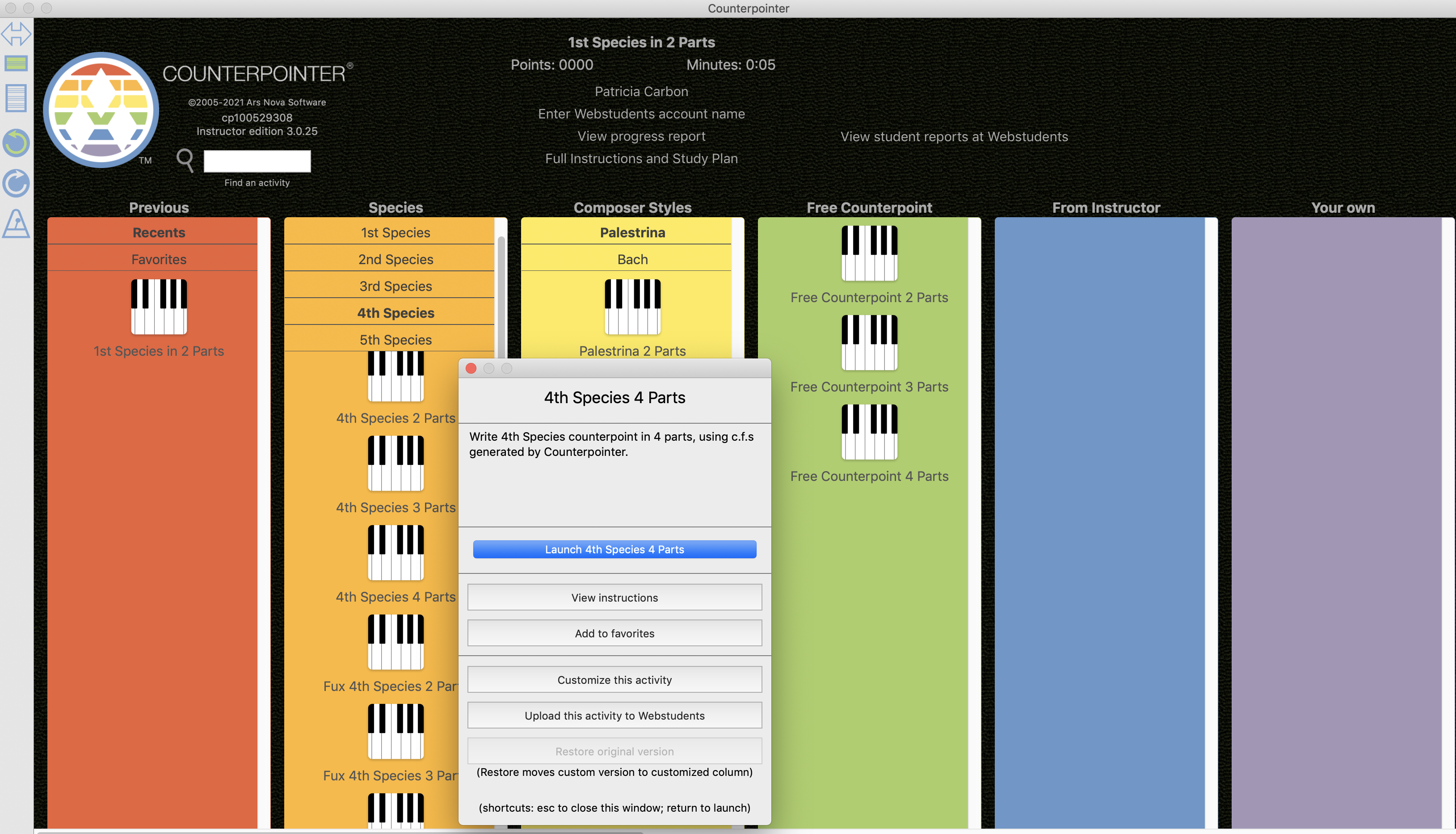Screen dimensions: 1456x834
Task: Click the Patricia Carbon user name
Action: click(x=641, y=91)
